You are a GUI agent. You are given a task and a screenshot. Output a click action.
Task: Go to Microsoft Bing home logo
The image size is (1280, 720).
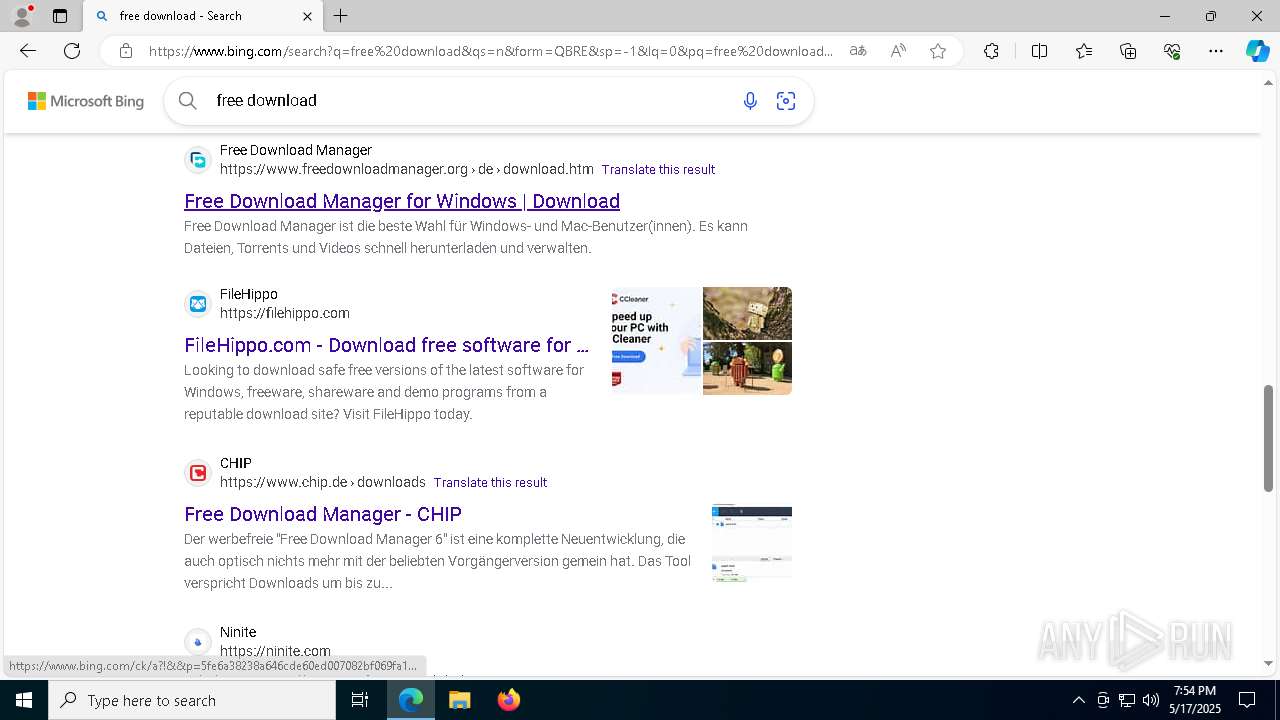pos(86,101)
